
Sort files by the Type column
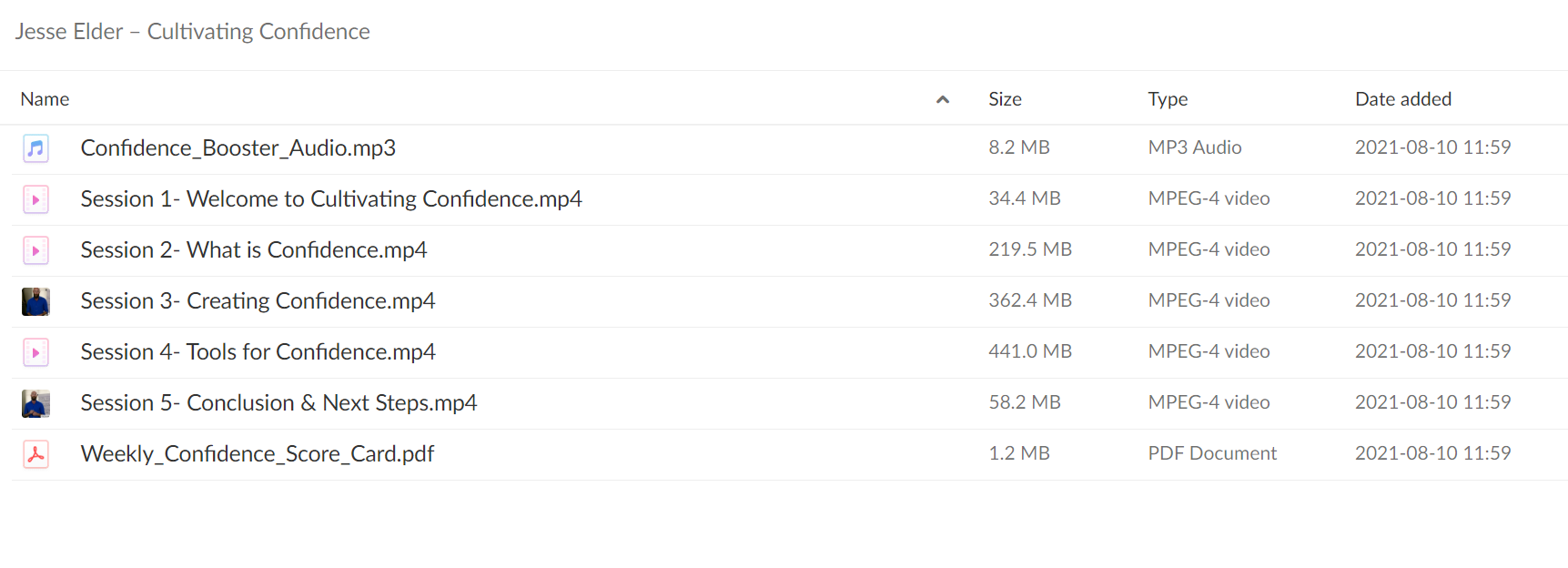(1168, 99)
